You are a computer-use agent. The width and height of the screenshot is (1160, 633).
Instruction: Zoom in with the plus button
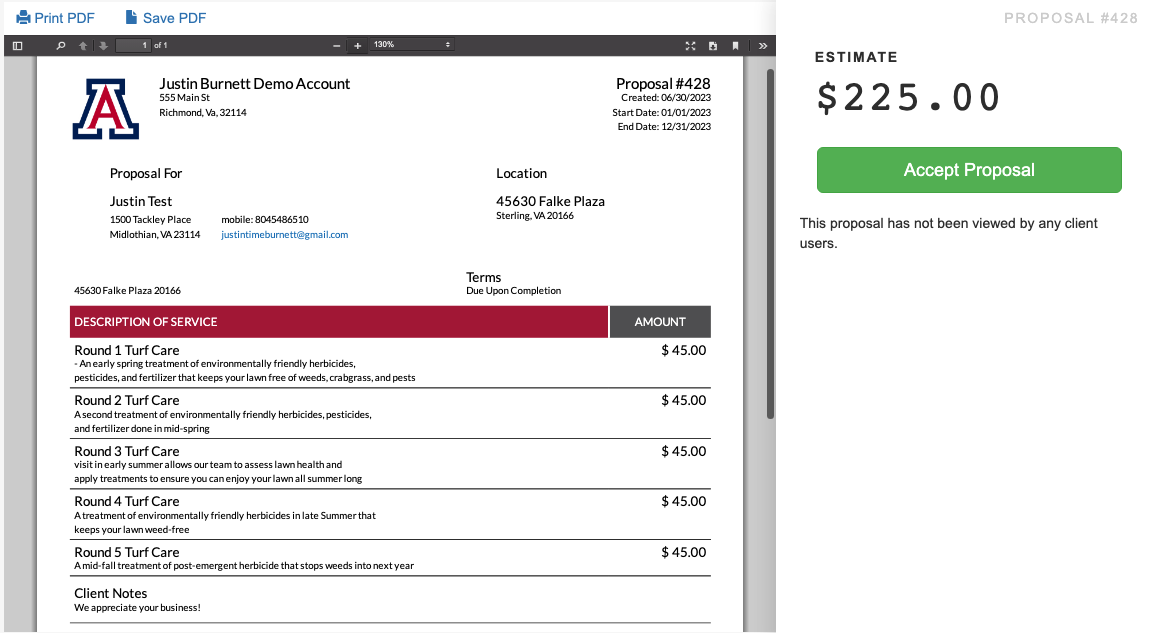[x=358, y=45]
